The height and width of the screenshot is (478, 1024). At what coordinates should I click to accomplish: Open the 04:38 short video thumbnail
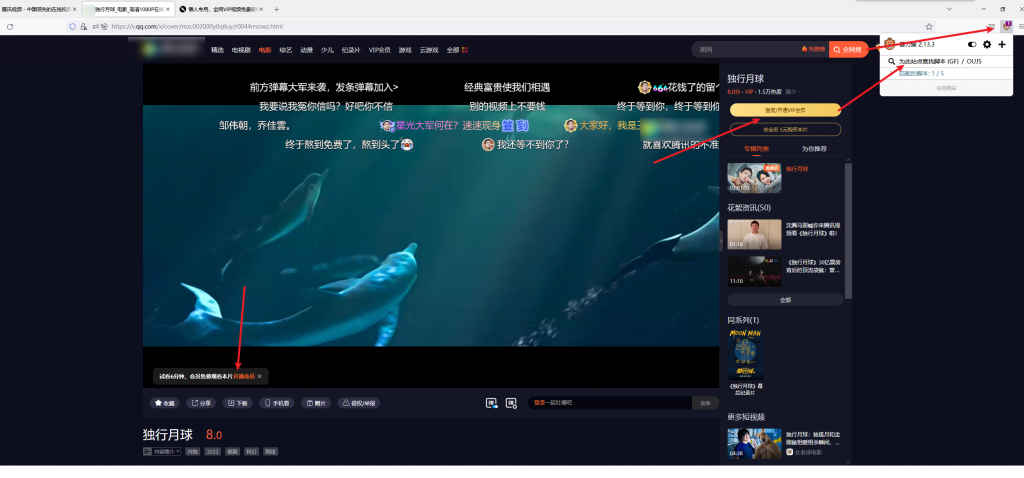point(754,443)
